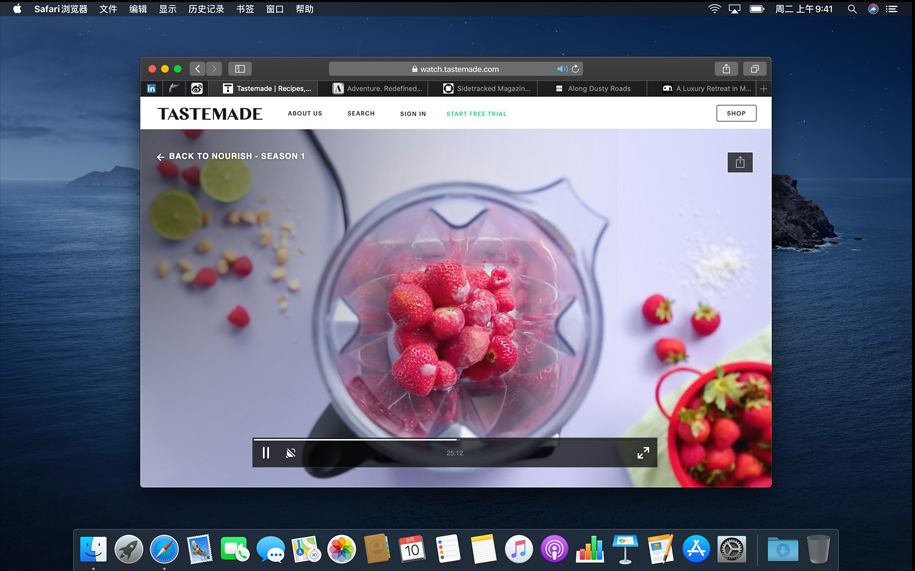
Task: Enter fullscreen video mode
Action: click(x=643, y=453)
